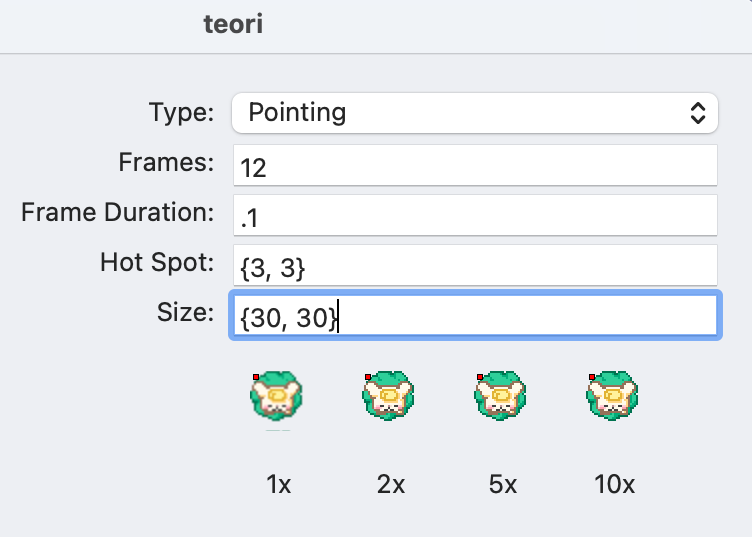Click the 10x scale label
752x537 pixels.
[x=614, y=484]
